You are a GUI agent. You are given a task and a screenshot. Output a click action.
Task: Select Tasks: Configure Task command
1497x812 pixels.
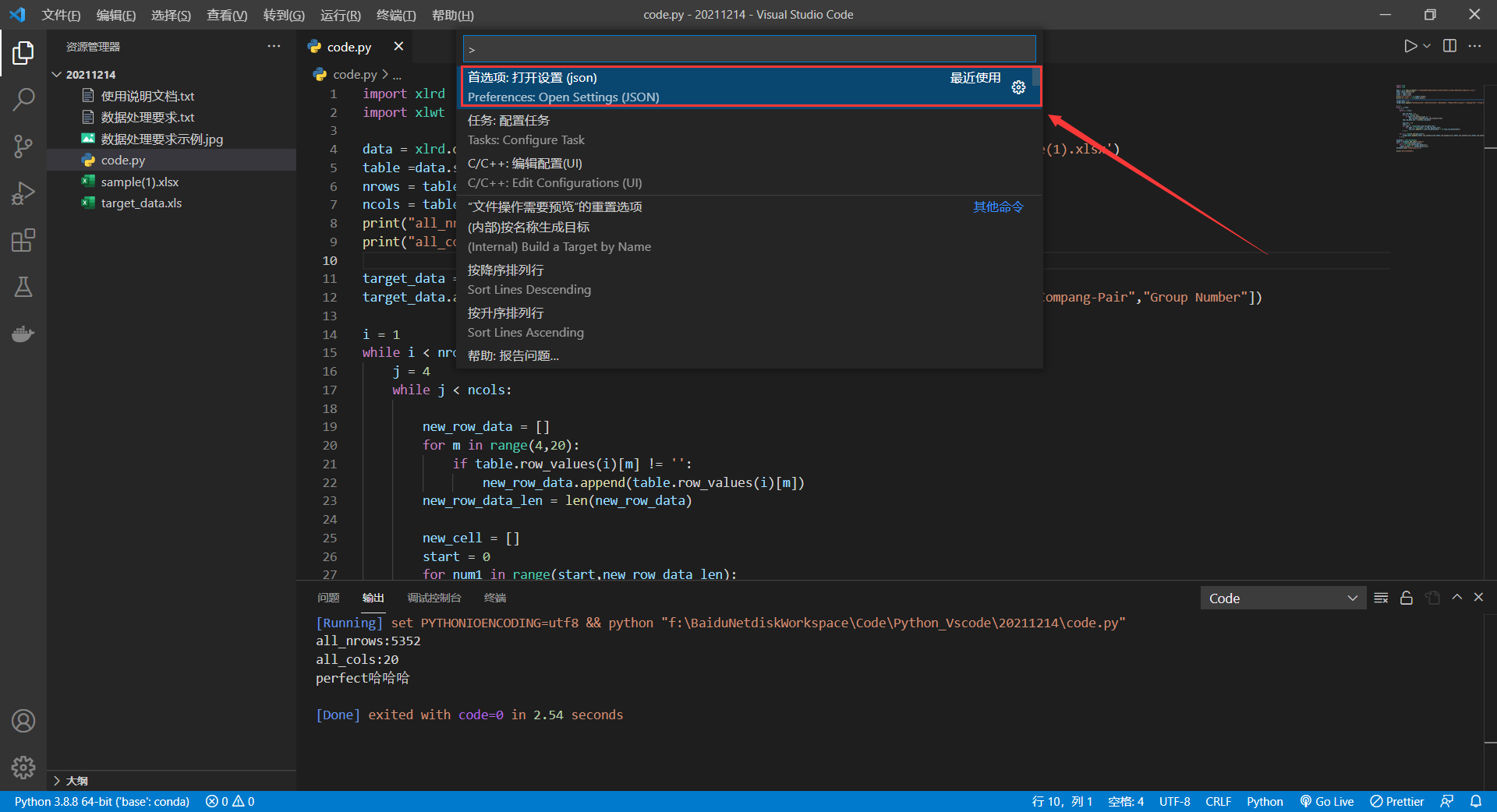(x=749, y=130)
